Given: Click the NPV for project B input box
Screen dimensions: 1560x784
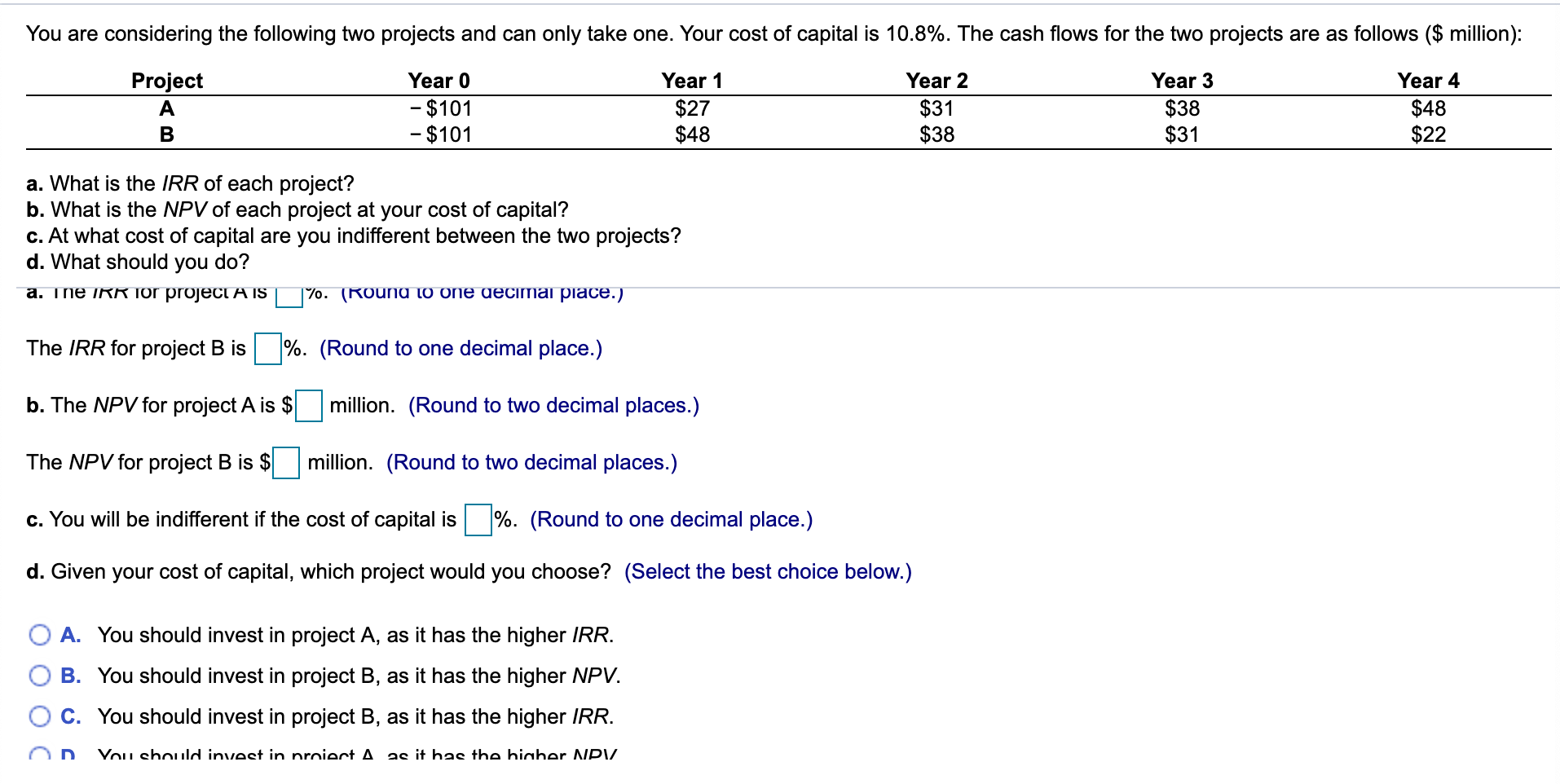Looking at the screenshot, I should (x=286, y=463).
